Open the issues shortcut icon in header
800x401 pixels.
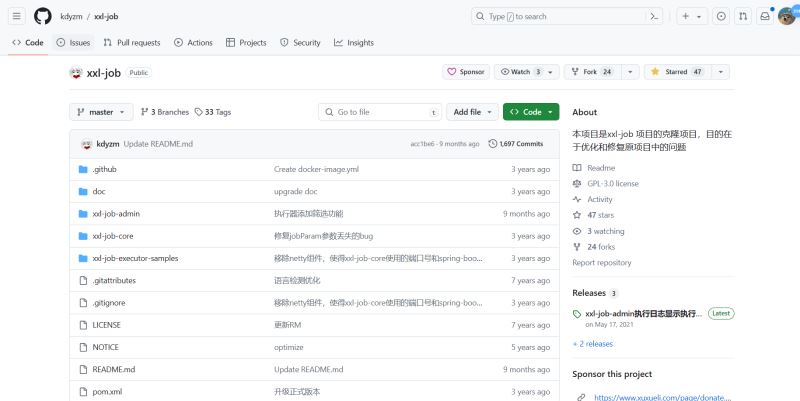(721, 16)
